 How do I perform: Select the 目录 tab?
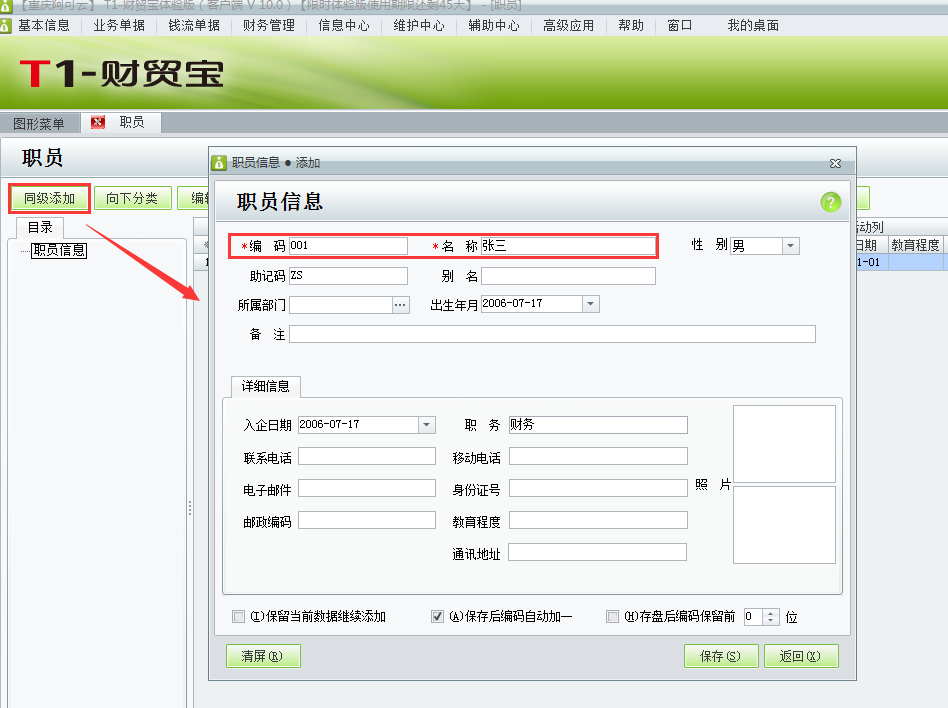click(x=40, y=227)
